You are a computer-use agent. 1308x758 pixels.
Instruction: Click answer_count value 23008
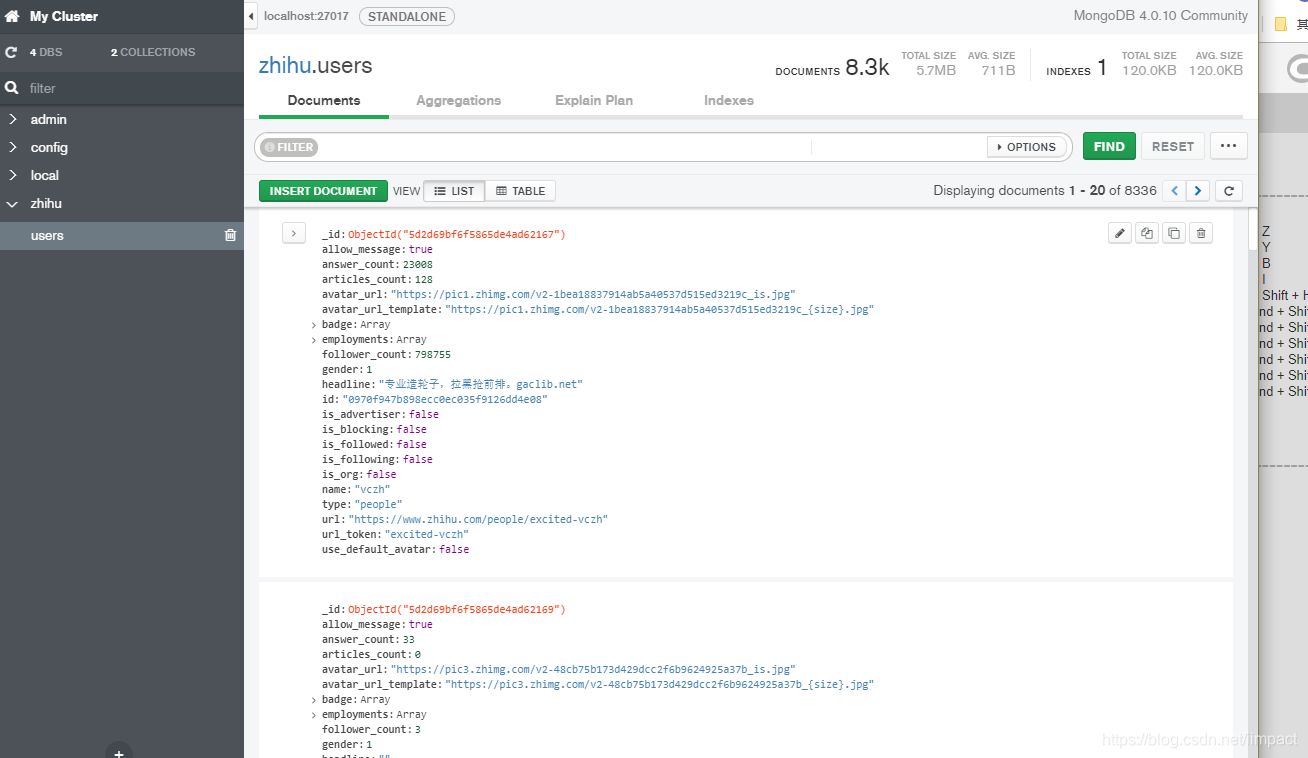pos(418,265)
